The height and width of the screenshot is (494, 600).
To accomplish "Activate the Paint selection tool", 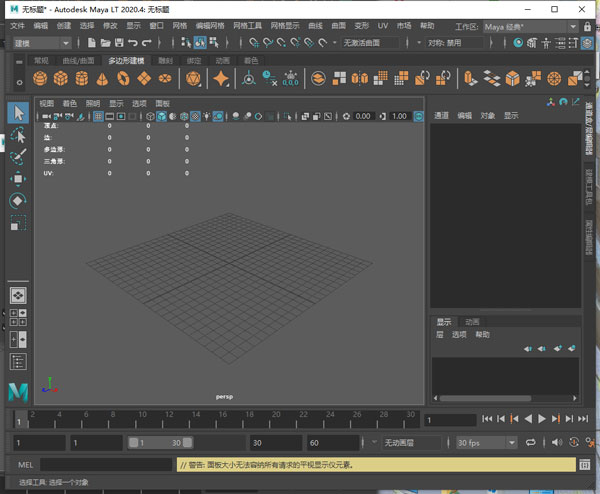I will (18, 157).
